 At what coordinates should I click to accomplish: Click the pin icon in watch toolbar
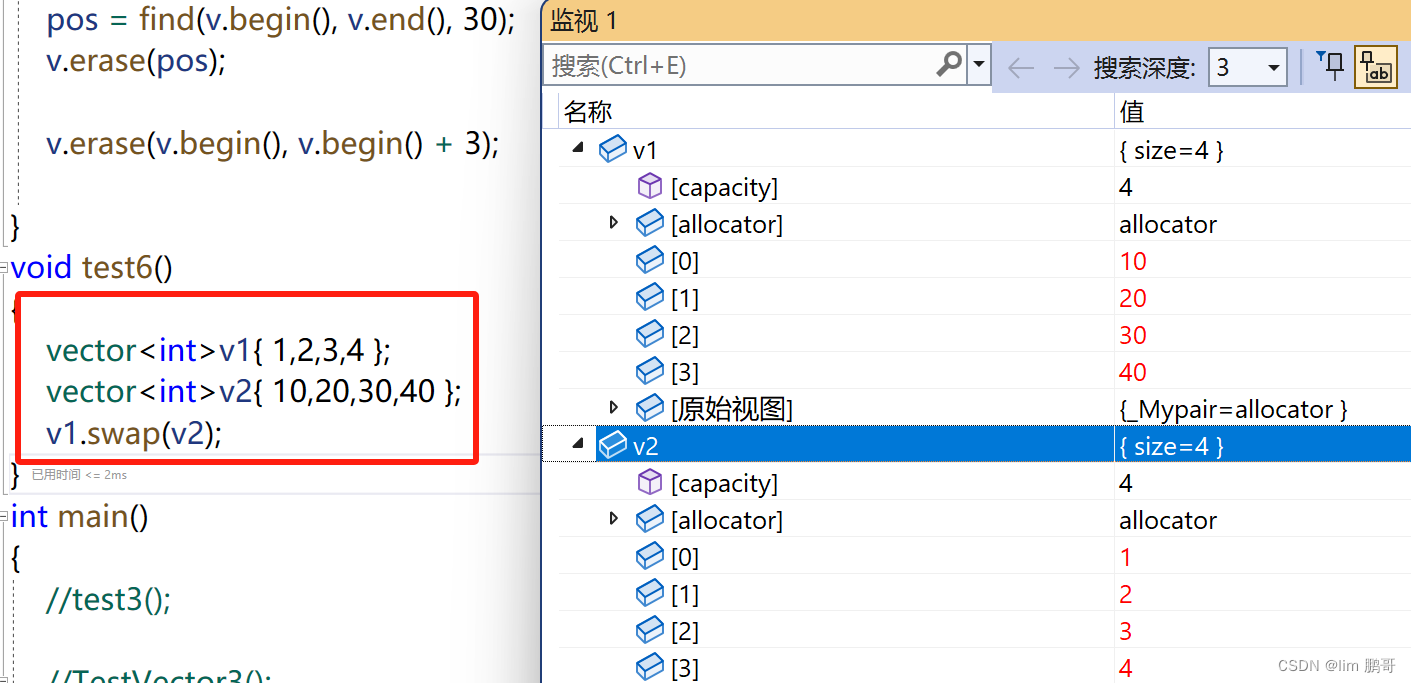[1331, 66]
